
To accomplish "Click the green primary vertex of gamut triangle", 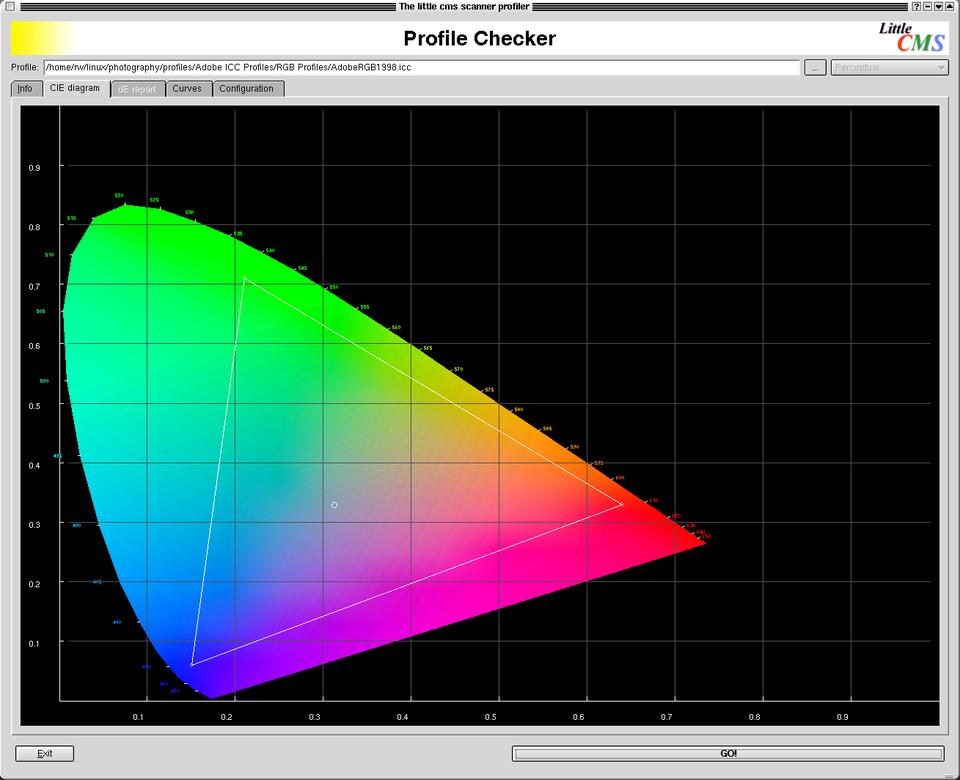I will (x=243, y=277).
